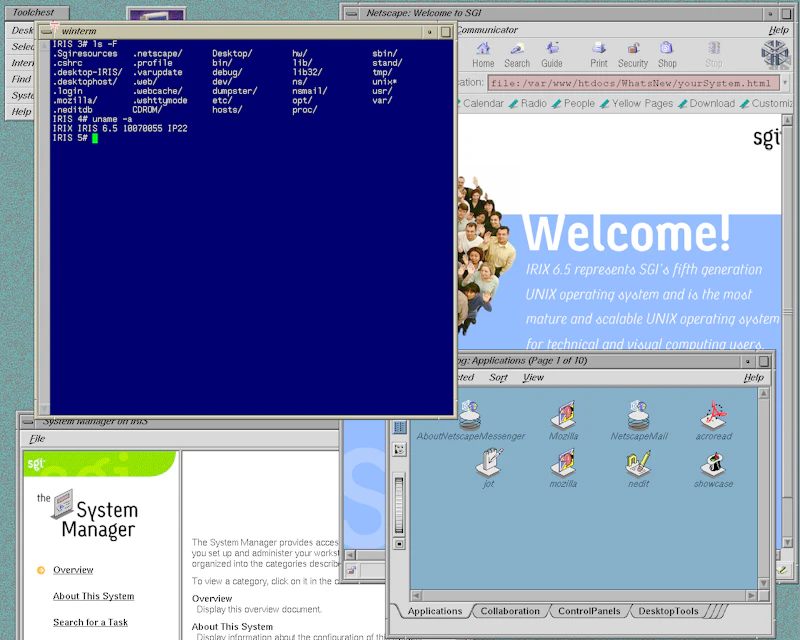The height and width of the screenshot is (640, 800).
Task: Open the Netscape window menu button
Action: [352, 13]
